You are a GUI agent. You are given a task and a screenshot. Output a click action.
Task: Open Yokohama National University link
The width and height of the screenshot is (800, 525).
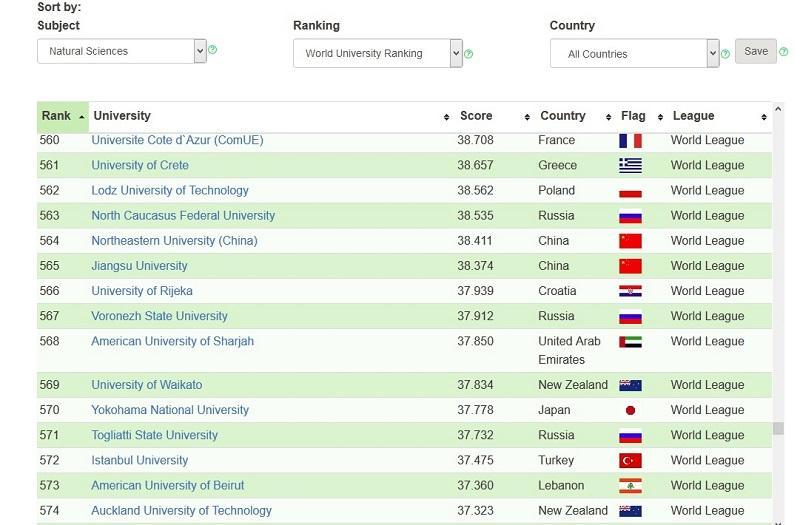(170, 410)
